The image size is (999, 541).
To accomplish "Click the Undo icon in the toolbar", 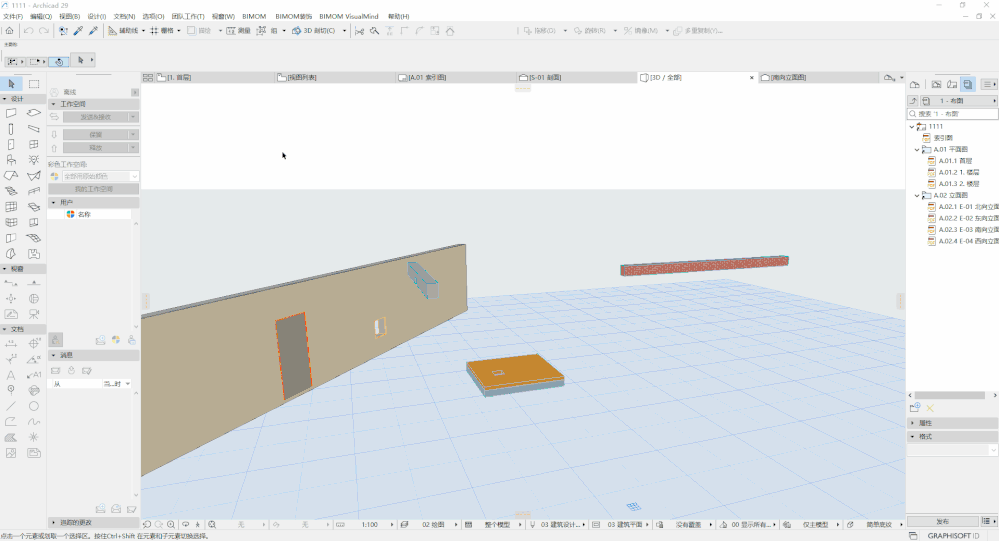I will [x=29, y=31].
